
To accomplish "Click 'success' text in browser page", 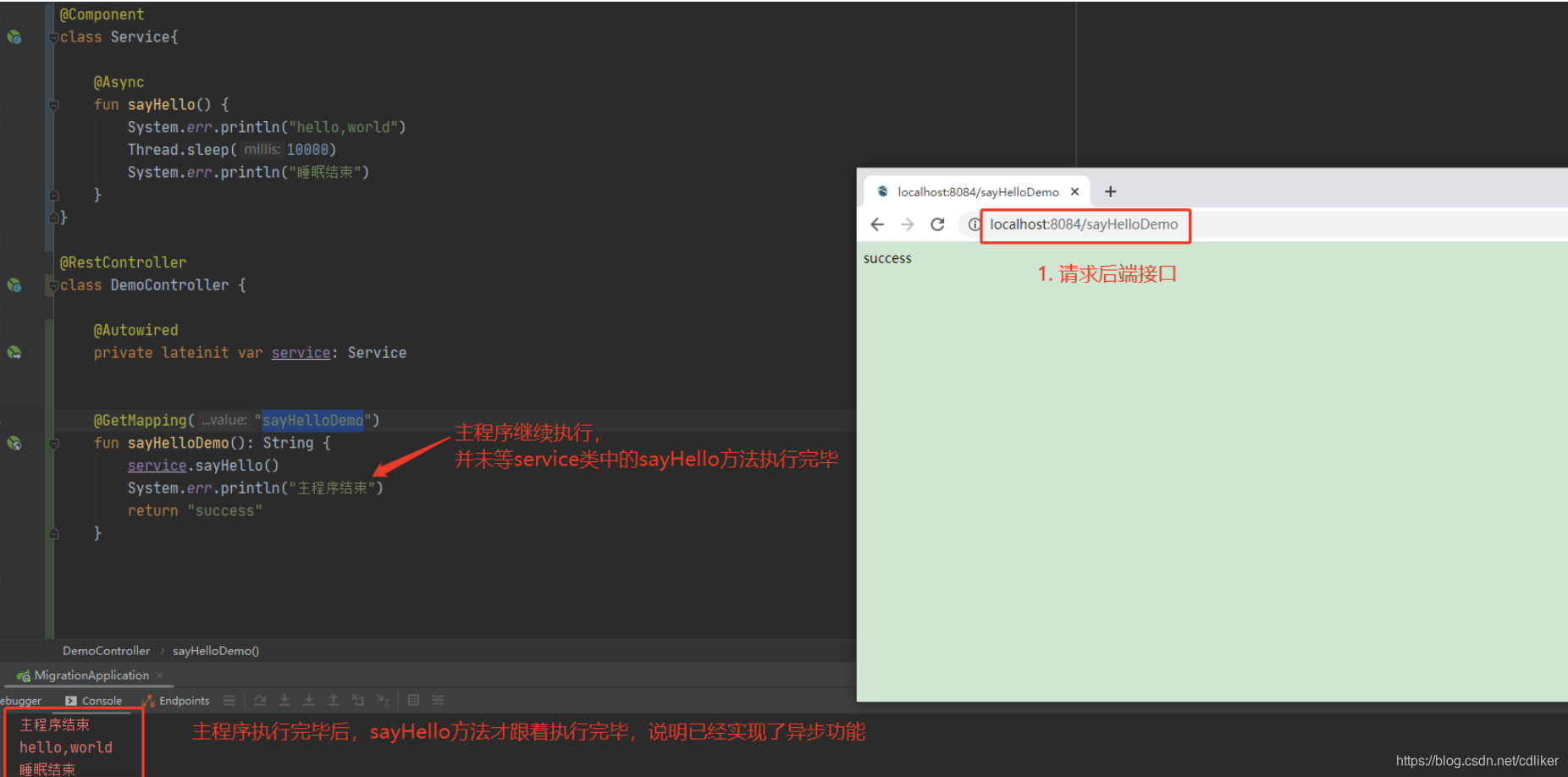I will click(x=887, y=258).
